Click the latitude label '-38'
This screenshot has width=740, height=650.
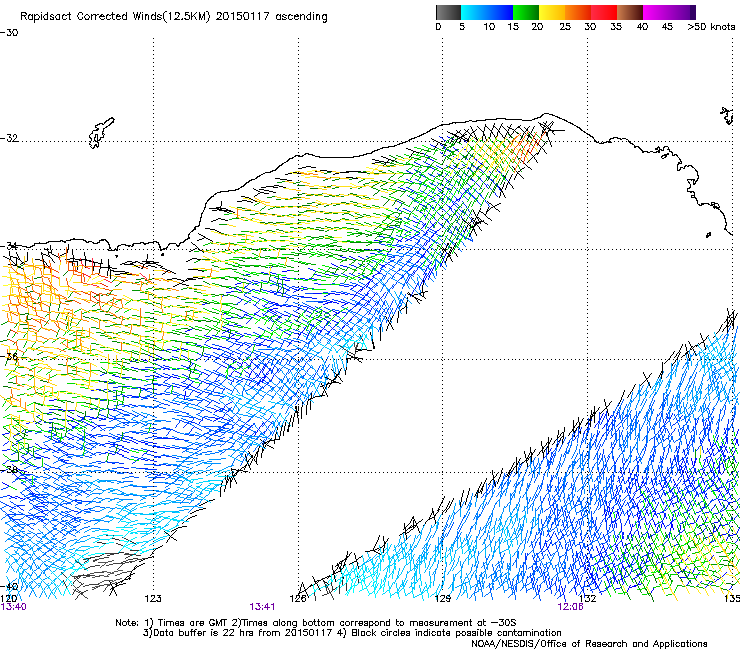coord(9,470)
